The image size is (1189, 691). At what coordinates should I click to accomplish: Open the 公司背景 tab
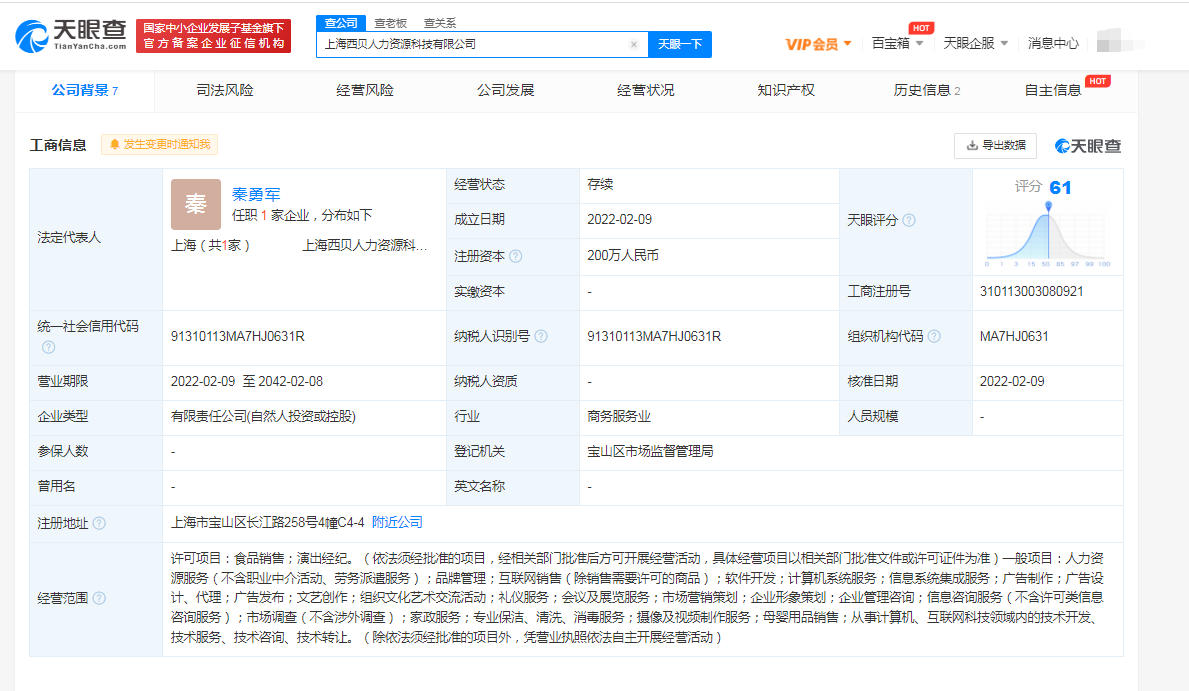click(85, 90)
